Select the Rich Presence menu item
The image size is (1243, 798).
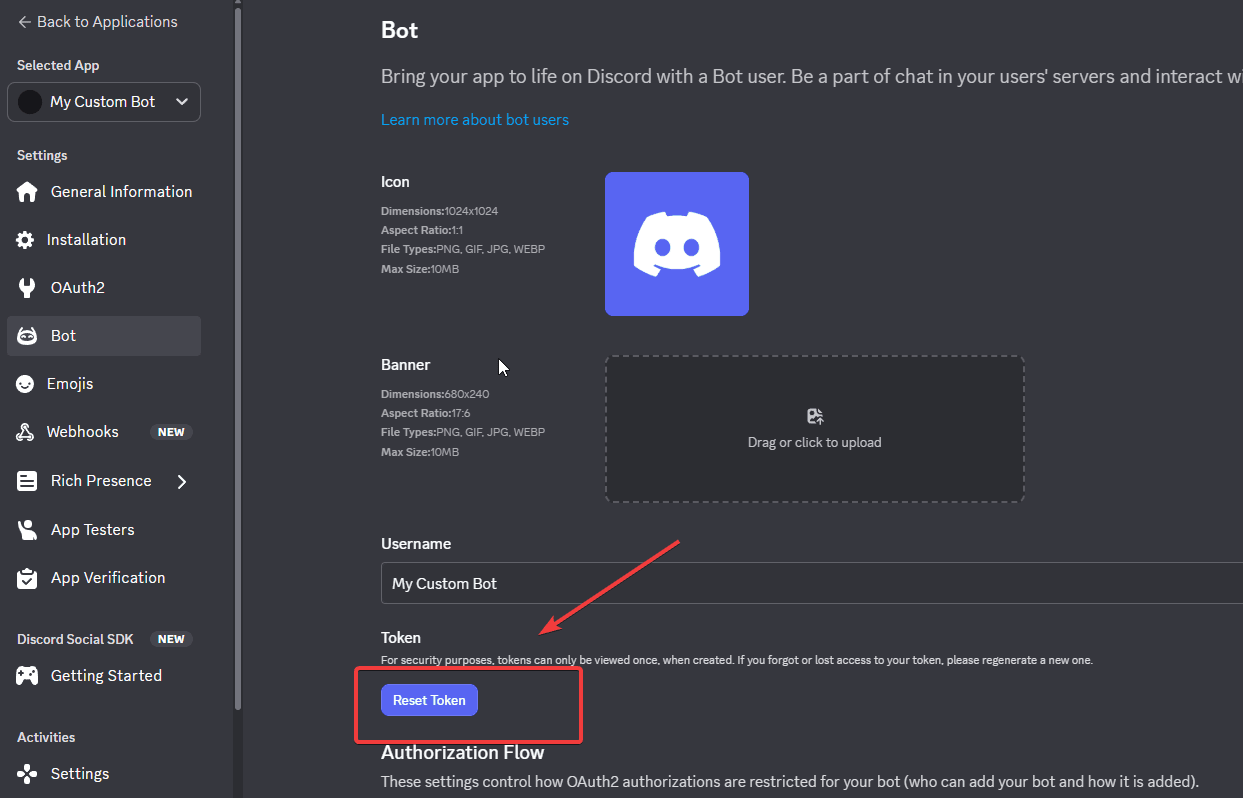point(100,481)
